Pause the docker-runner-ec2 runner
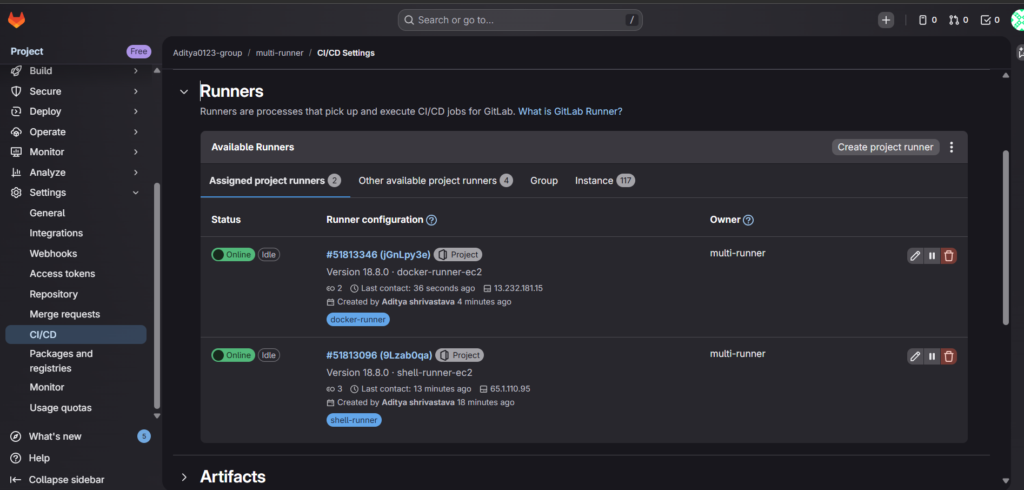Screen dimensions: 1024x490 [932, 255]
